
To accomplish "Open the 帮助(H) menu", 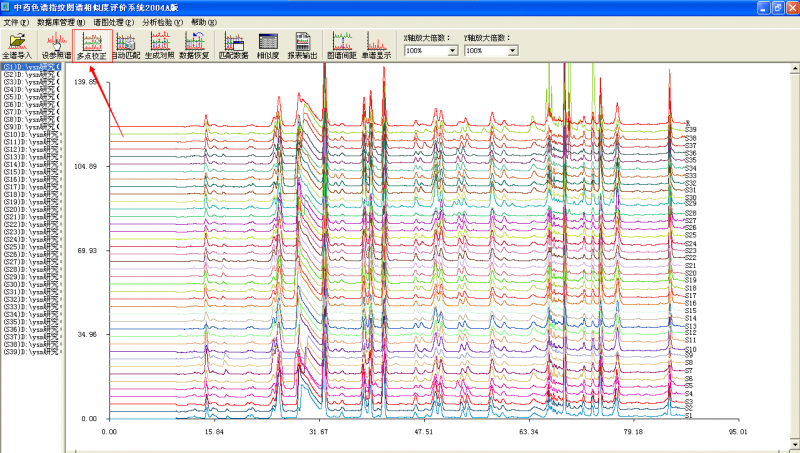I will 204,22.
